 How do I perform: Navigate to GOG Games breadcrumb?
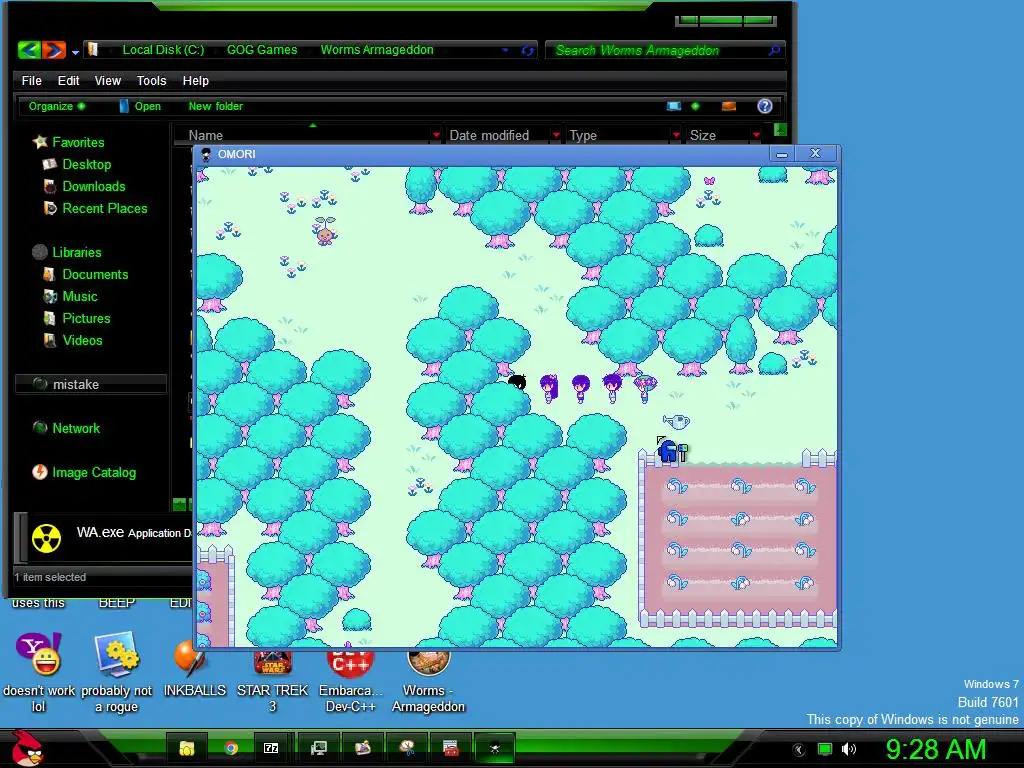click(262, 50)
